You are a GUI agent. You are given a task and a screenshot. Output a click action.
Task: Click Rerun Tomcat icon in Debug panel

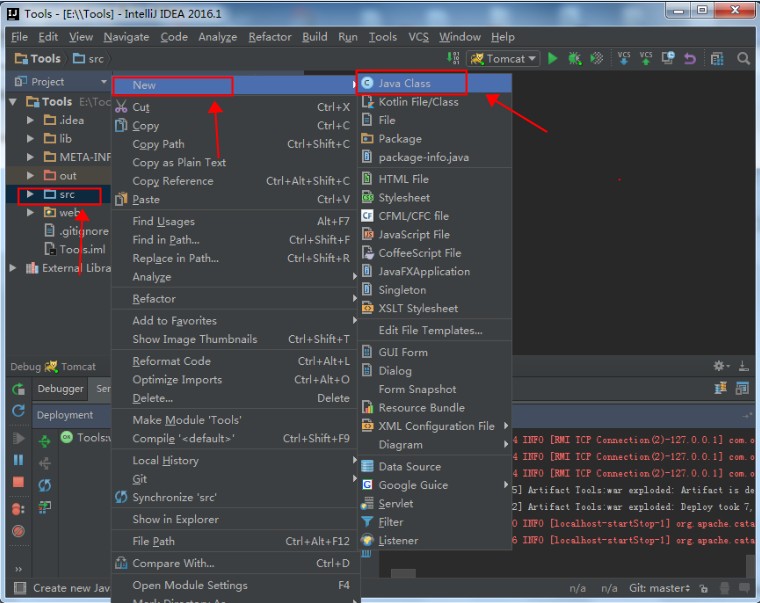(18, 389)
